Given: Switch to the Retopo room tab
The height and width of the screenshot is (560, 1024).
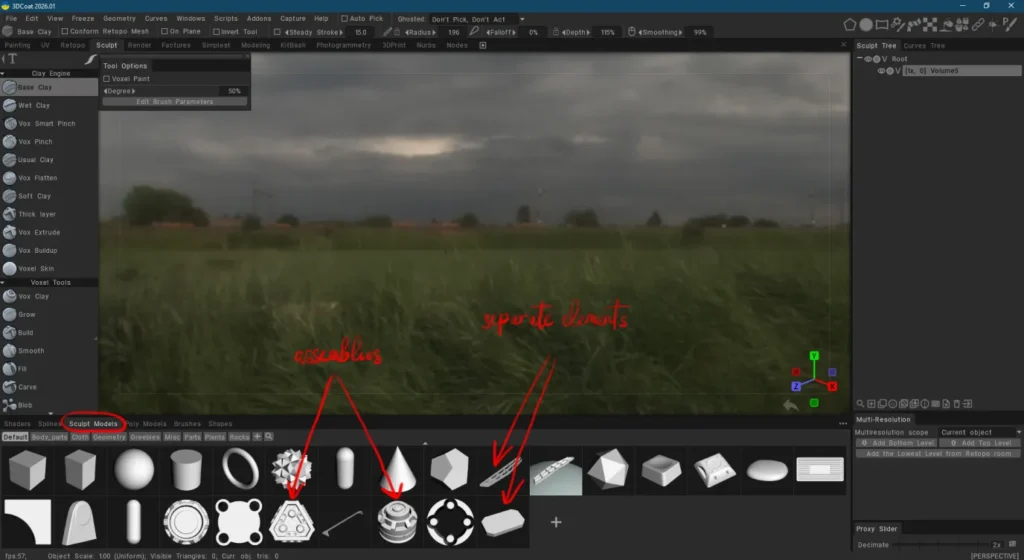Looking at the screenshot, I should pos(72,45).
